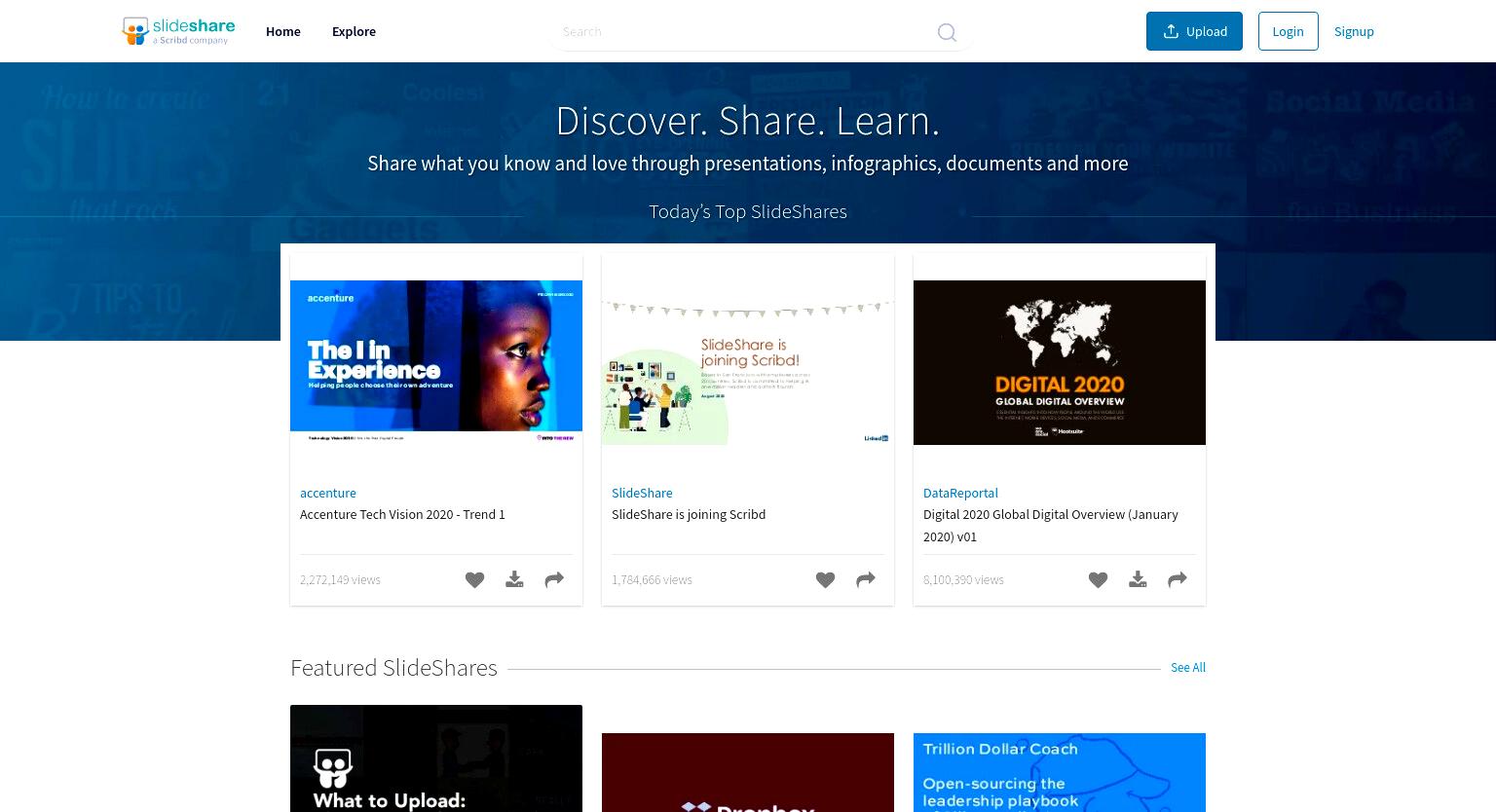1496x812 pixels.
Task: Open the Dropbox featured thumbnail
Action: click(x=748, y=772)
